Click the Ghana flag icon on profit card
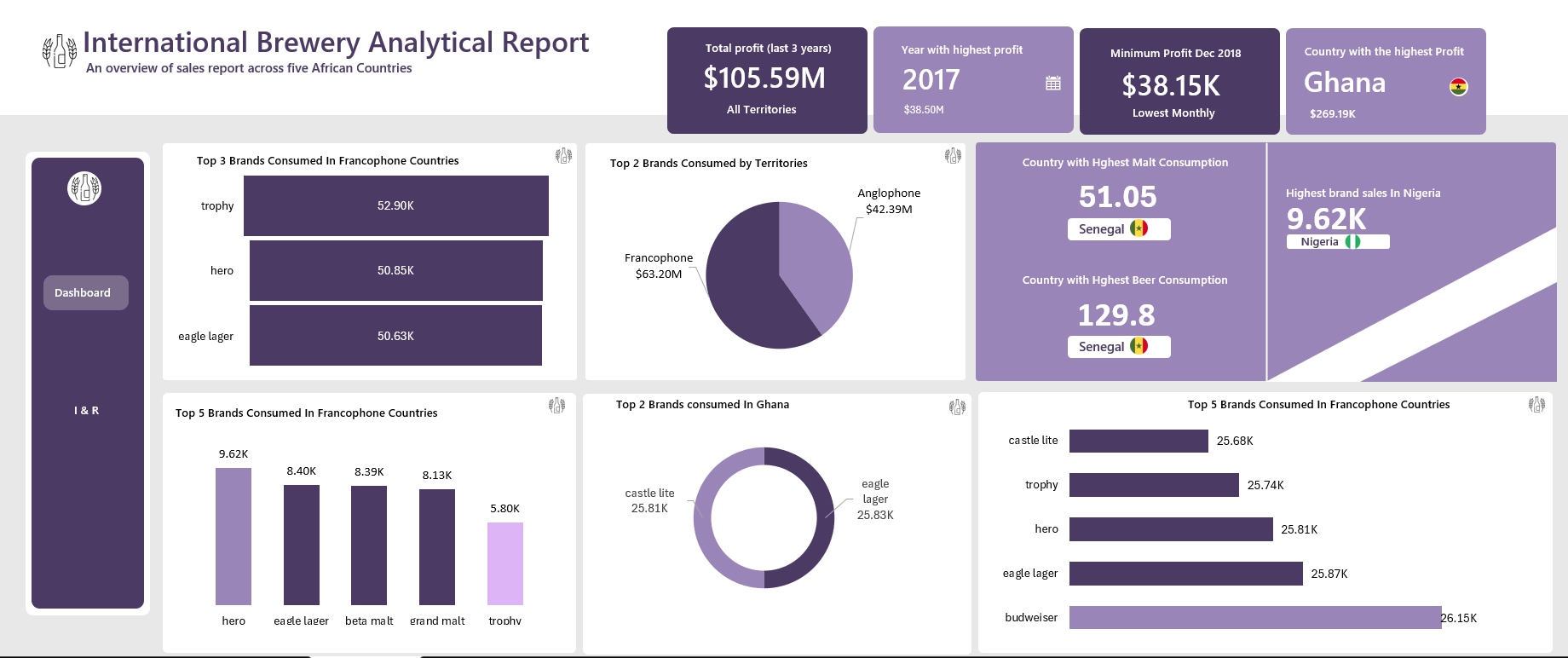 [x=1459, y=87]
